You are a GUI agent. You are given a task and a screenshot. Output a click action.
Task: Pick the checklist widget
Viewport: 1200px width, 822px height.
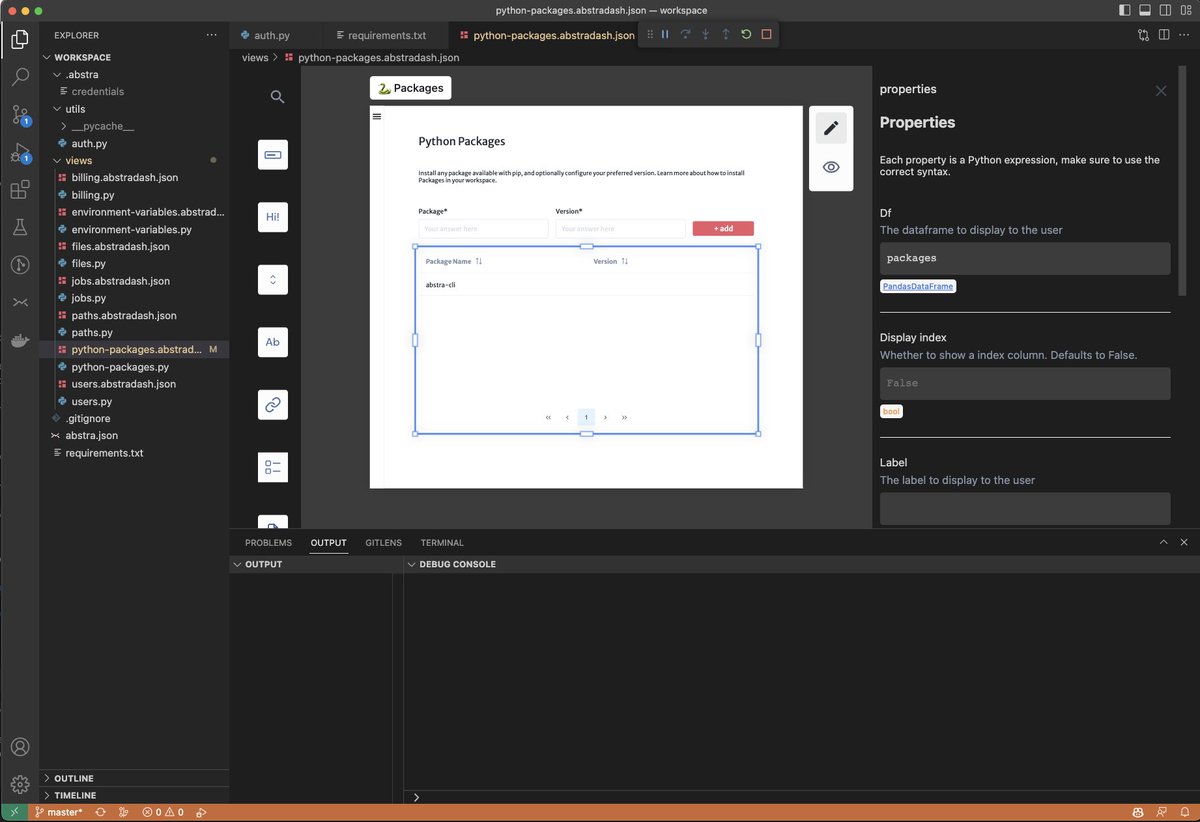[x=273, y=467]
